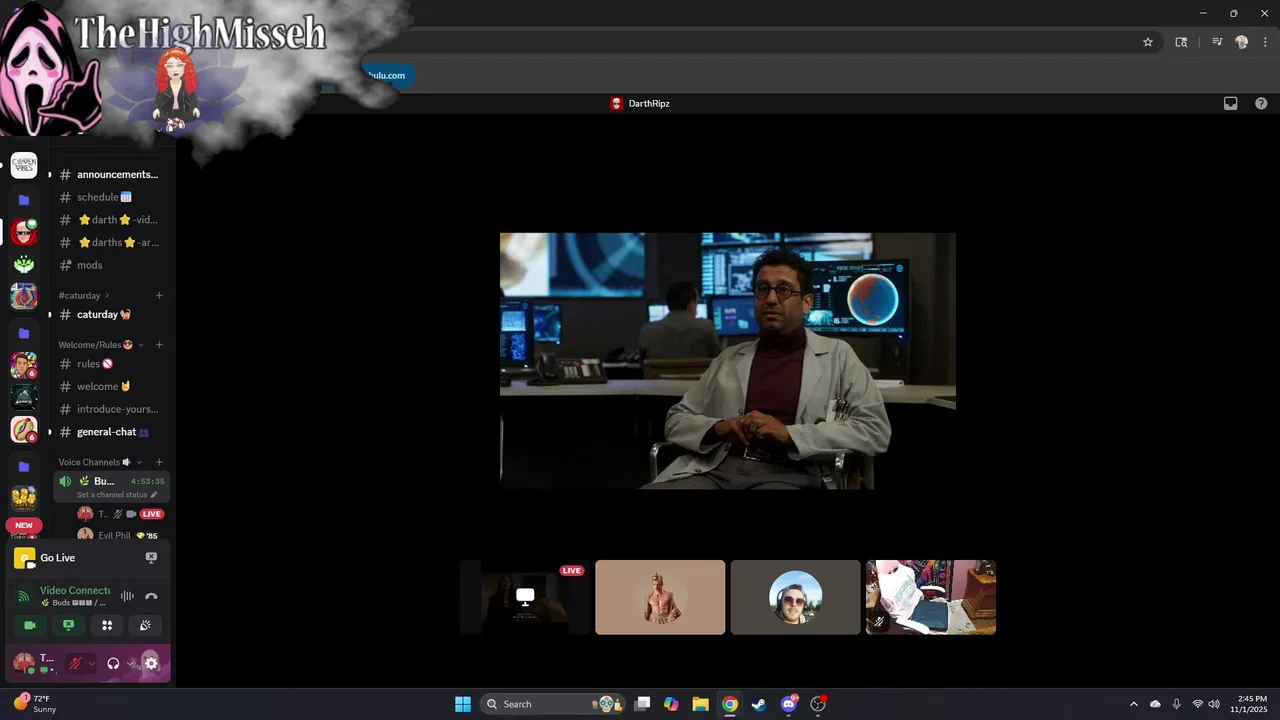Click the main Hulu stream video
Viewport: 1280px width, 720px height.
728,361
